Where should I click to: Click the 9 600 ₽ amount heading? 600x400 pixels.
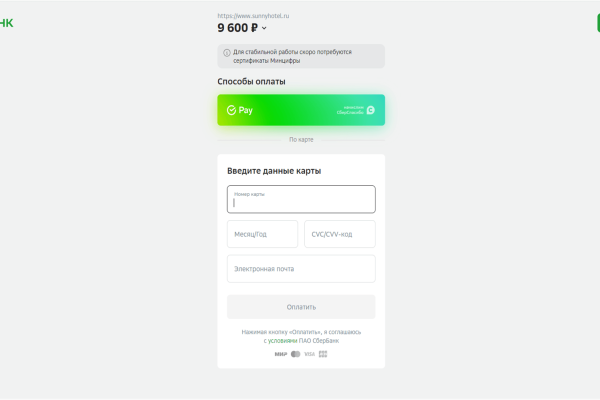[237, 28]
